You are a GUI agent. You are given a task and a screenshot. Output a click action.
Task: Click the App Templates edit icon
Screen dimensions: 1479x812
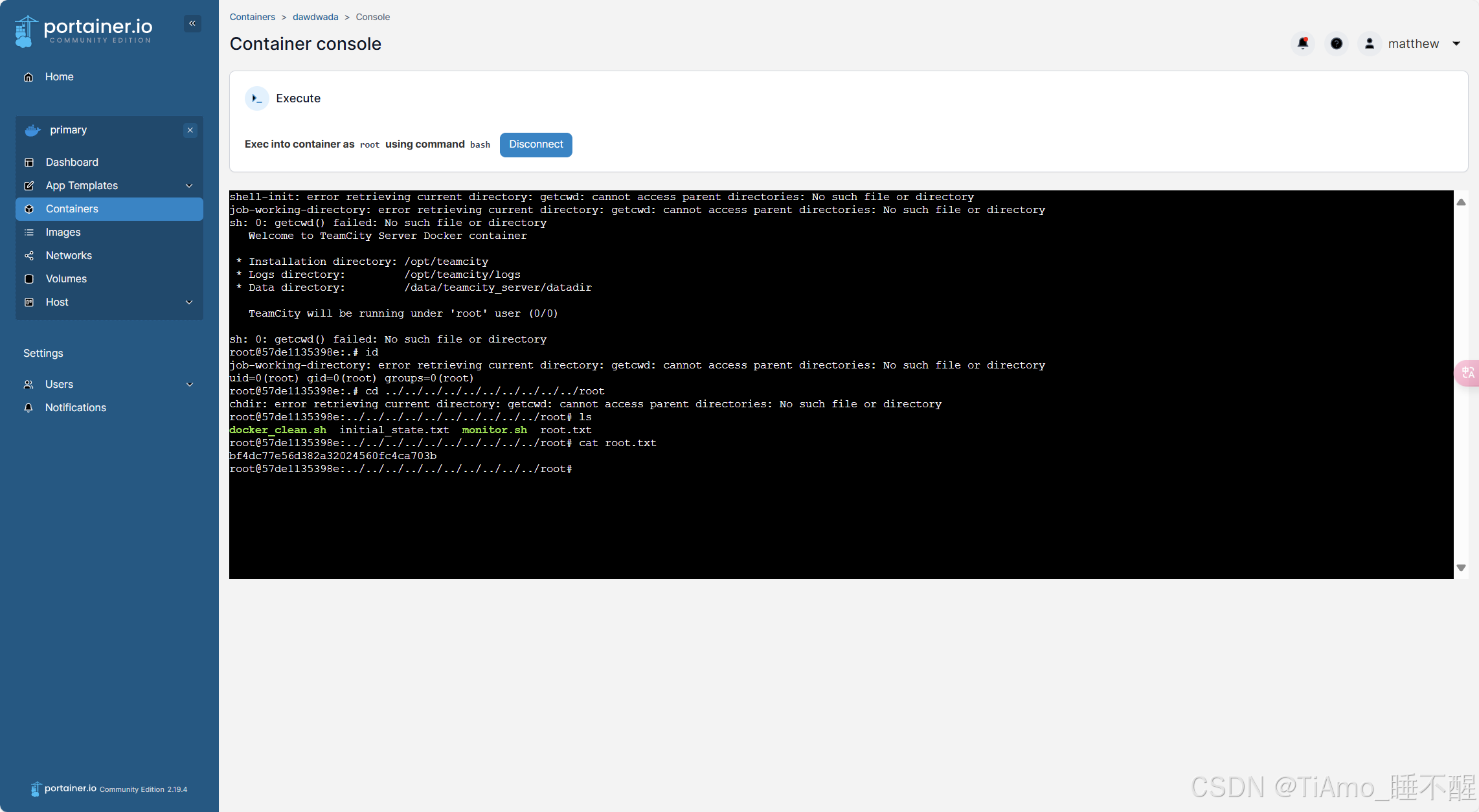29,186
